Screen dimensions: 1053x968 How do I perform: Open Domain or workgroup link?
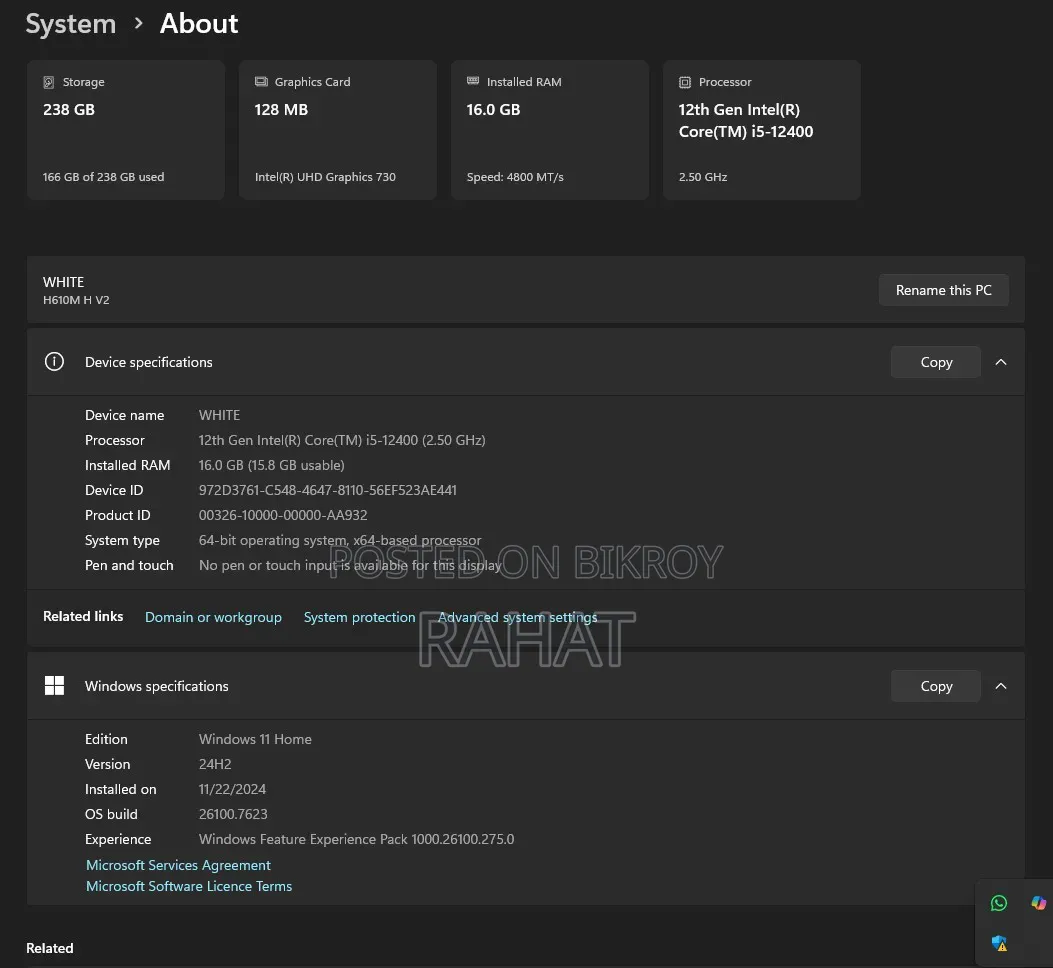click(x=213, y=617)
